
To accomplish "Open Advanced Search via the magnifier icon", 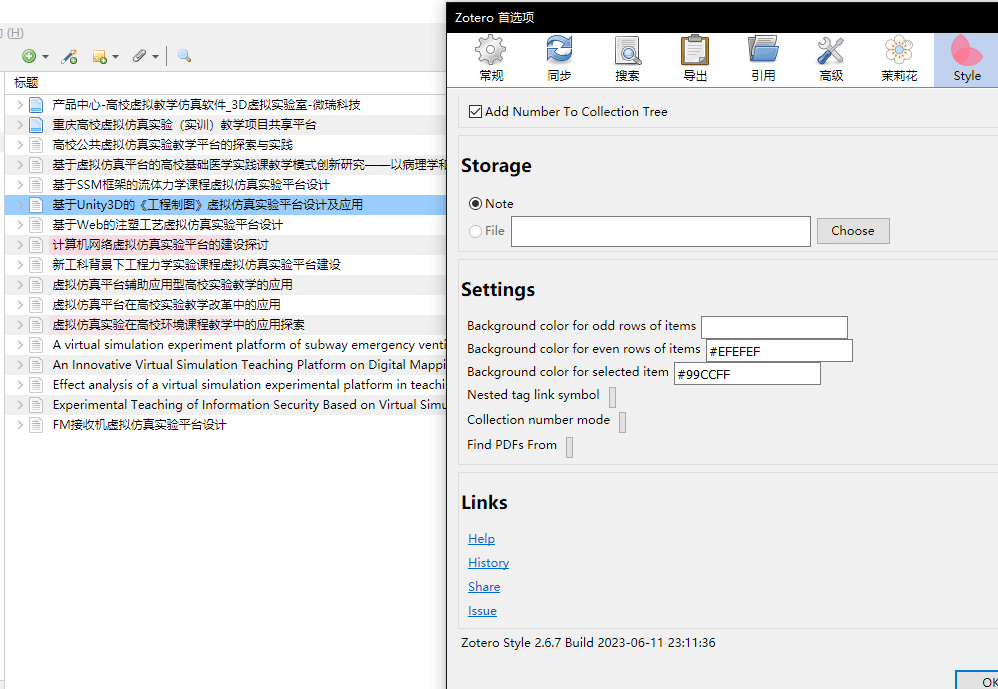I will 185,56.
